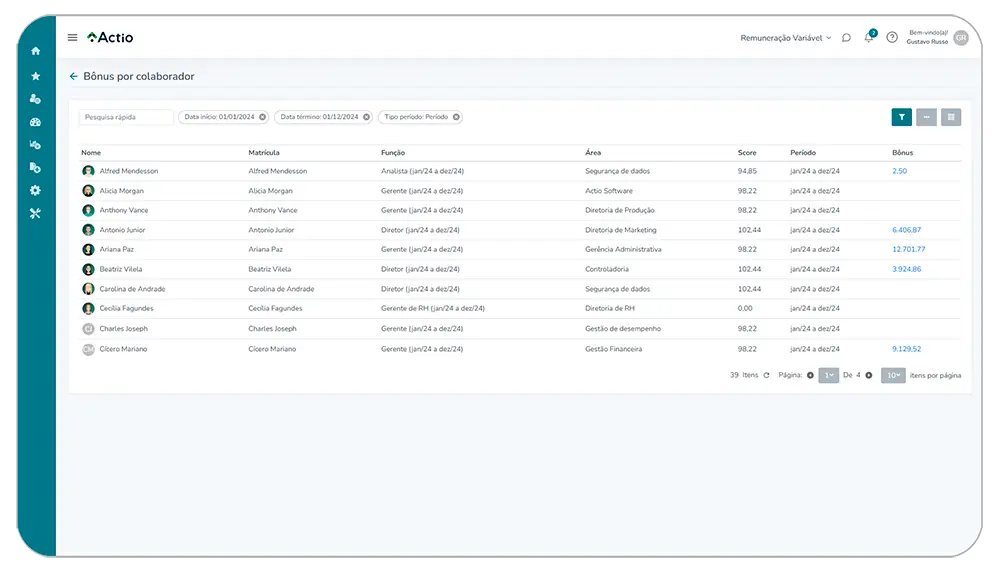Image resolution: width=1000 pixels, height=572 pixels.
Task: Go back using arrow beside Bônus por colaborador
Action: 73,76
